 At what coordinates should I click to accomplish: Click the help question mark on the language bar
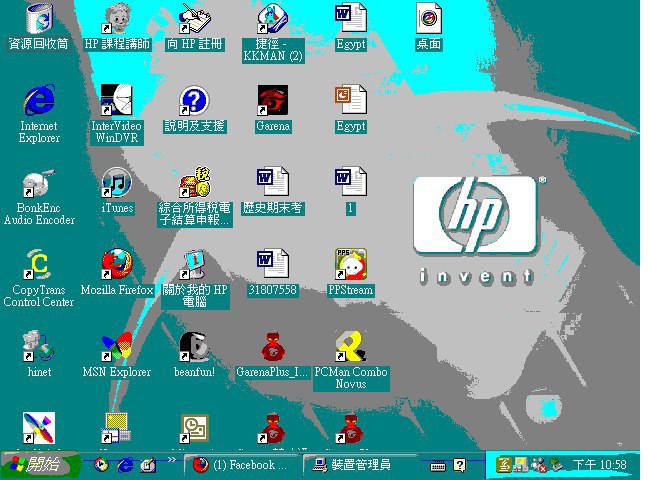[459, 465]
